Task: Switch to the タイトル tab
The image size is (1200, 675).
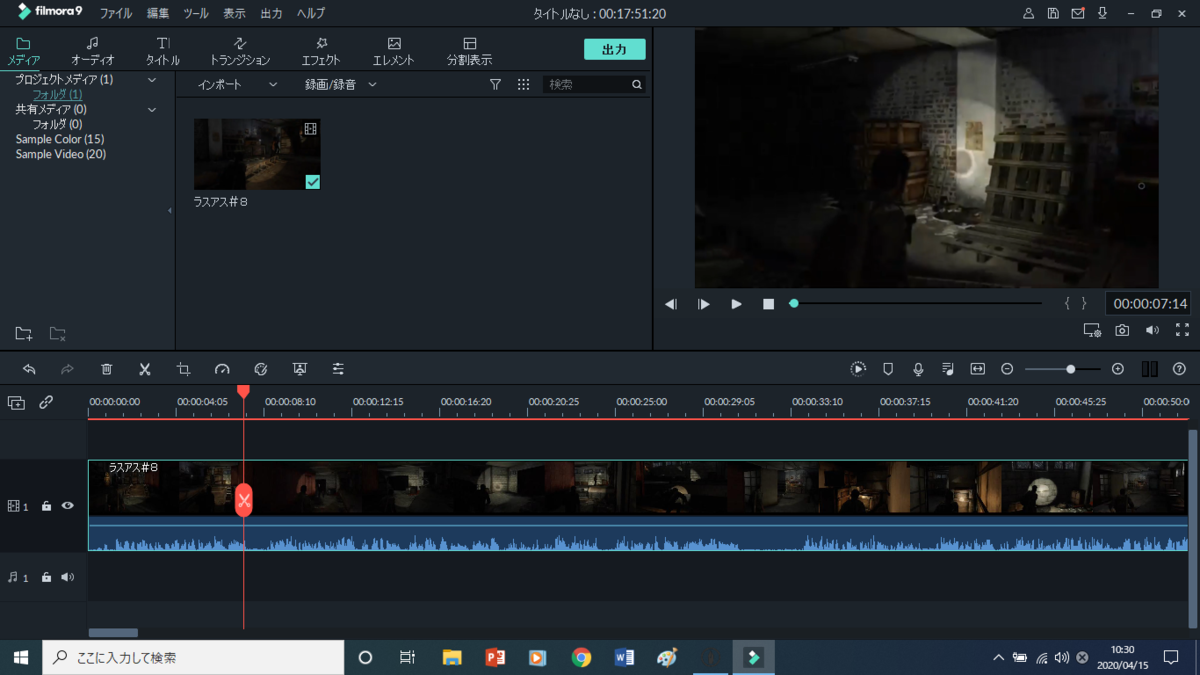Action: point(163,51)
